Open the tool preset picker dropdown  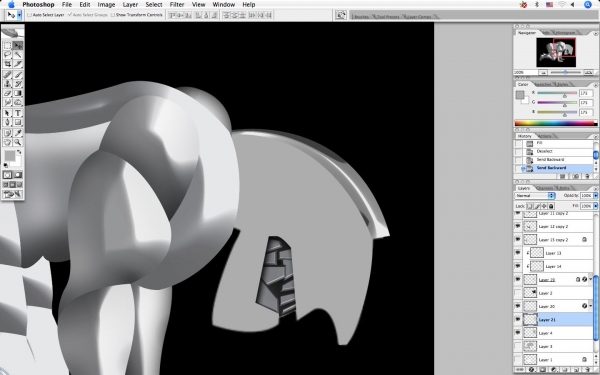click(20, 15)
